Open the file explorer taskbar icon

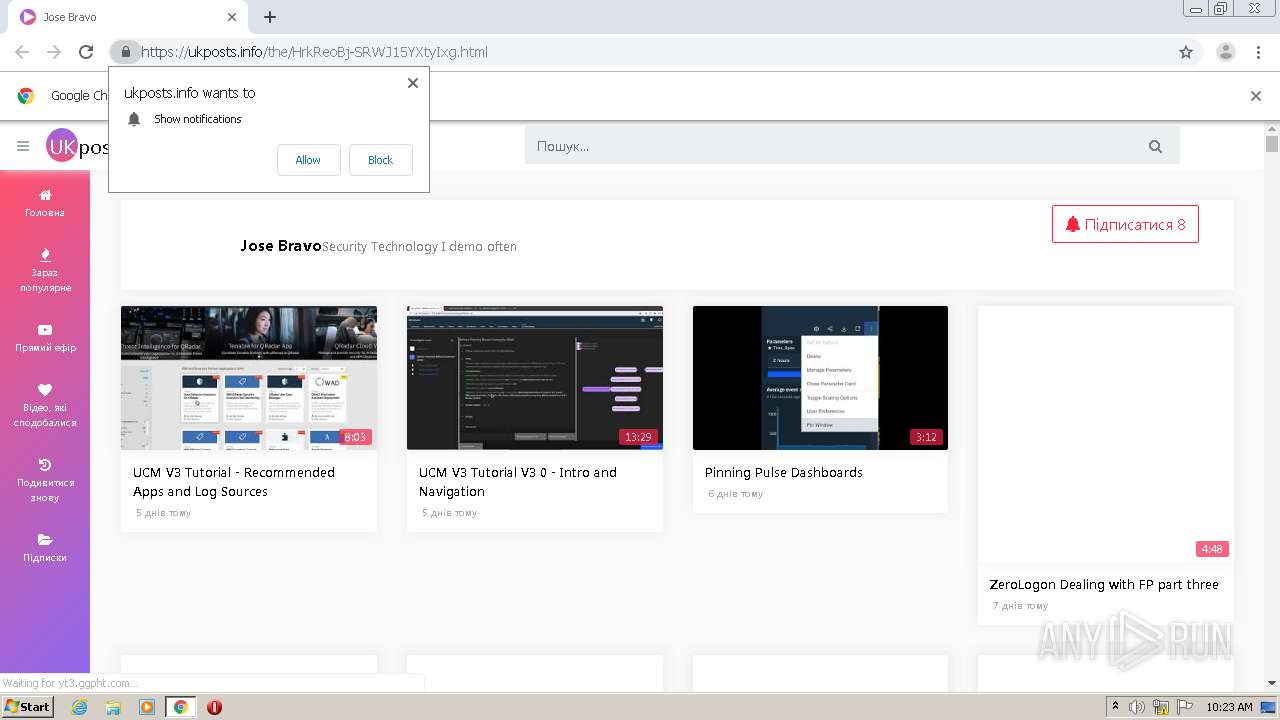pyautogui.click(x=113, y=707)
